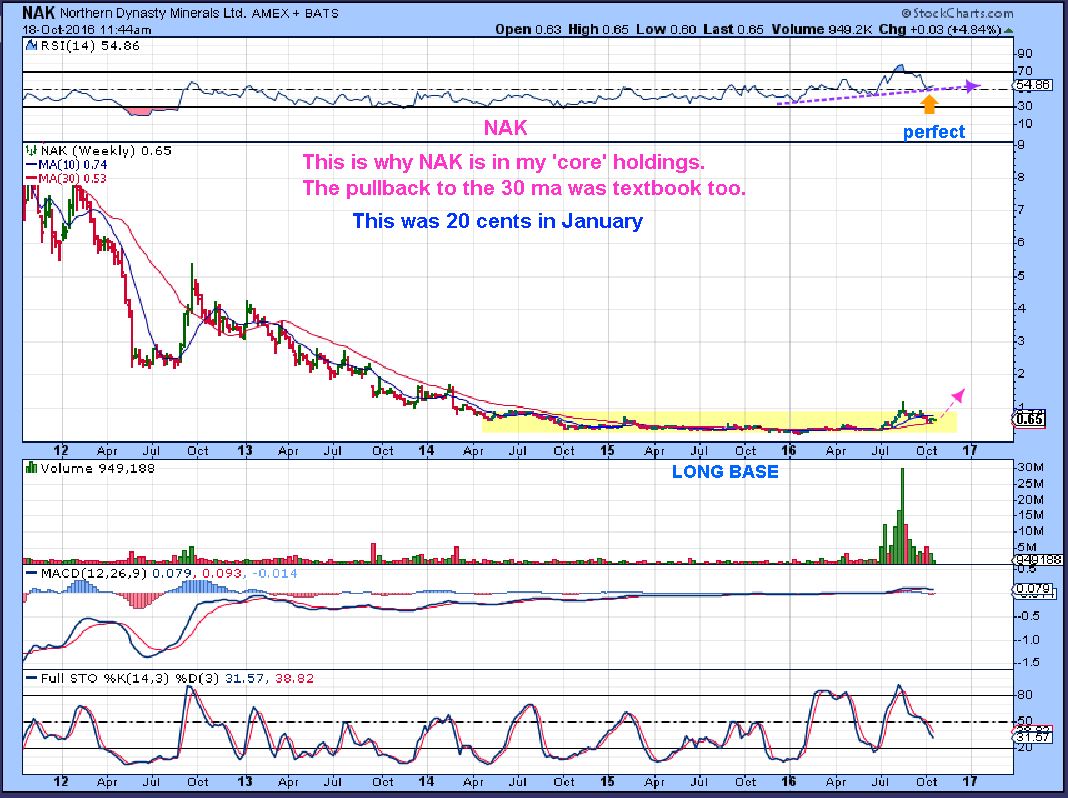Click the volume bars icon beside Volume 949,188

click(31, 468)
